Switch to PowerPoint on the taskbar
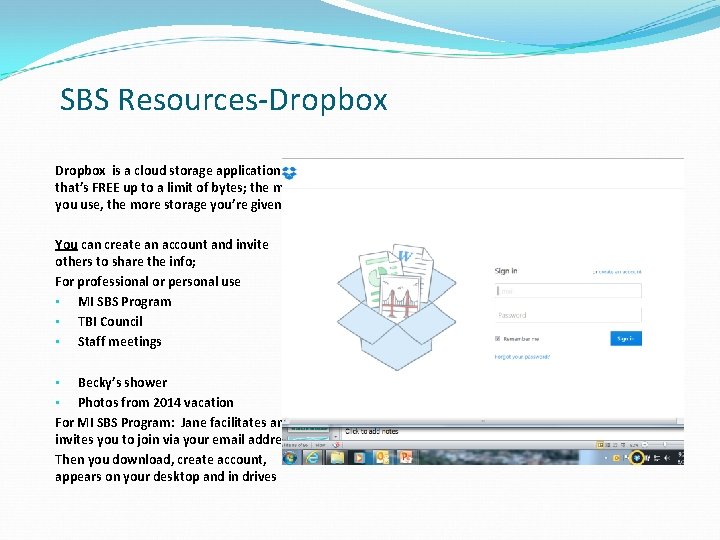The width and height of the screenshot is (720, 540). pos(405,457)
